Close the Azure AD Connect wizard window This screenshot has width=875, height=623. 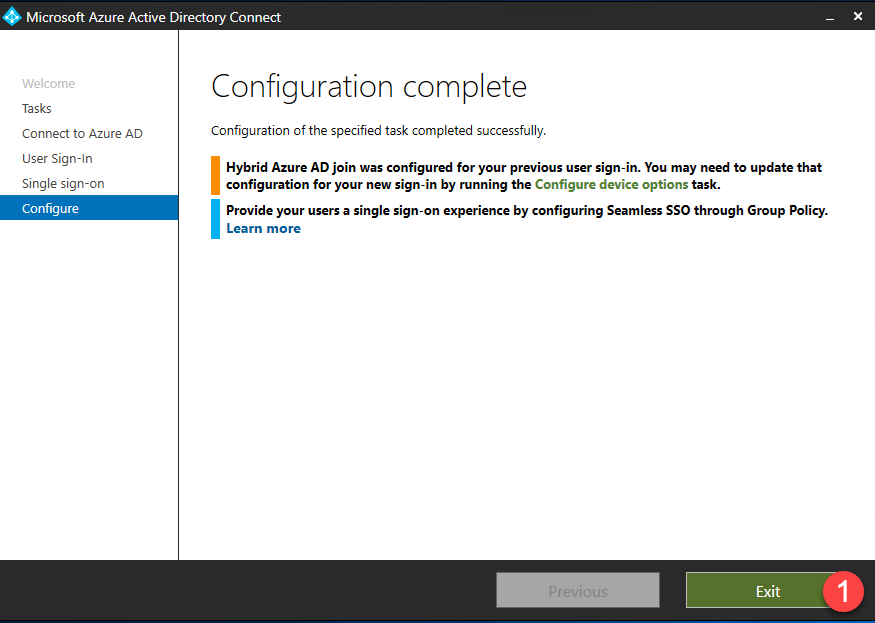(x=858, y=17)
